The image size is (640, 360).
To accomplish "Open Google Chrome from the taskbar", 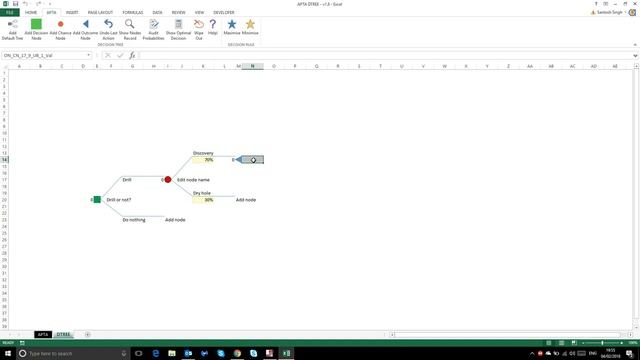I will [x=237, y=353].
